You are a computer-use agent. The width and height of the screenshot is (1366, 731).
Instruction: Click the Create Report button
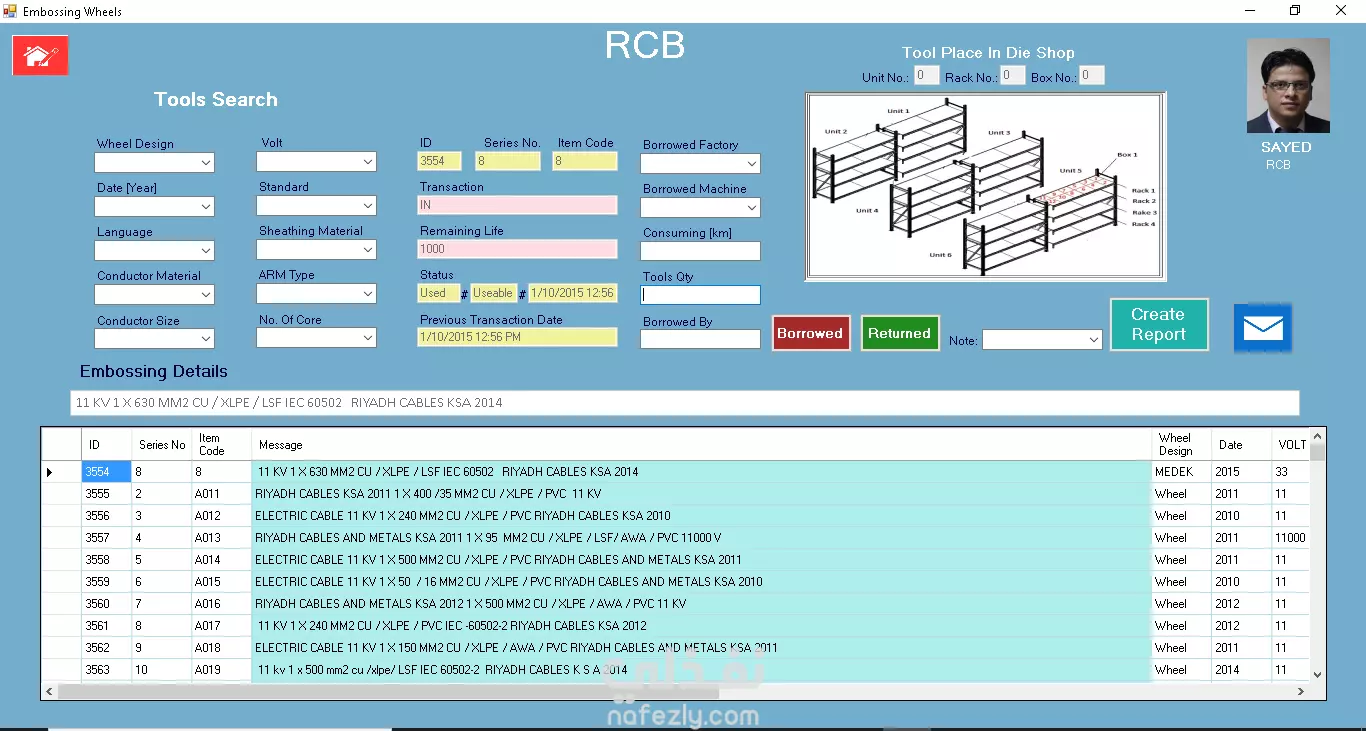click(1158, 325)
